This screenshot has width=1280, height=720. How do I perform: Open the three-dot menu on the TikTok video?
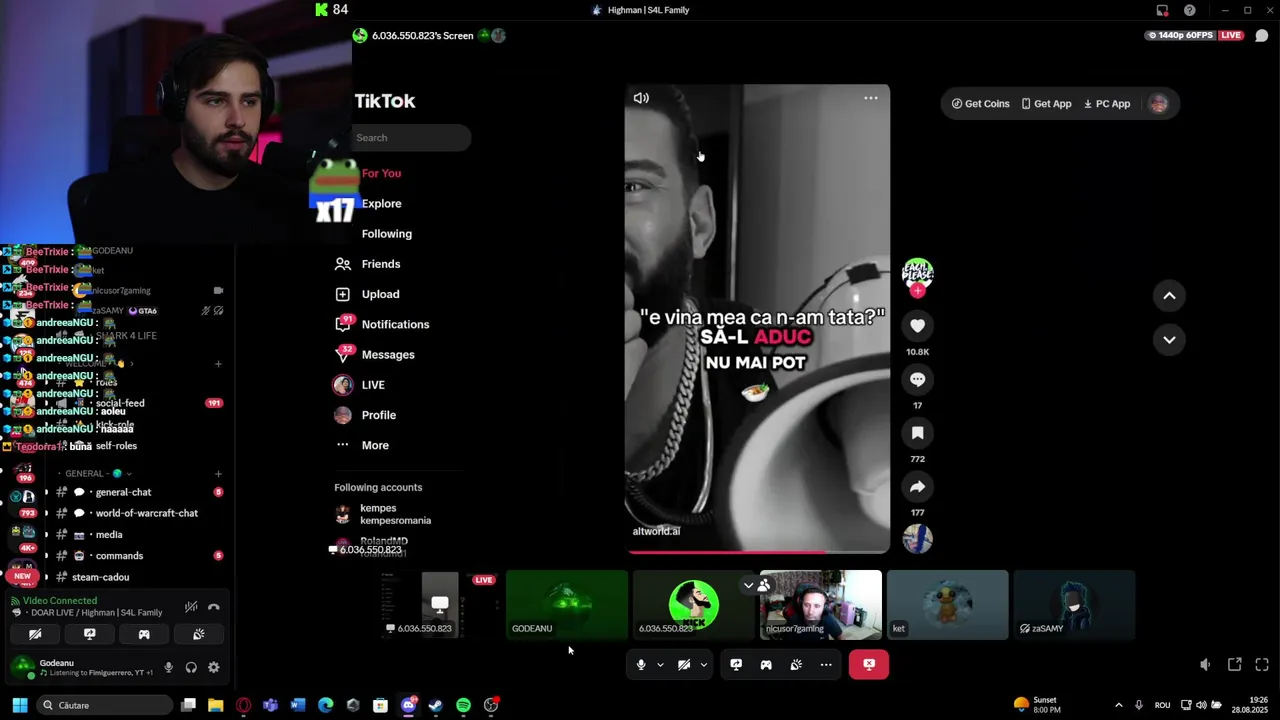(871, 98)
